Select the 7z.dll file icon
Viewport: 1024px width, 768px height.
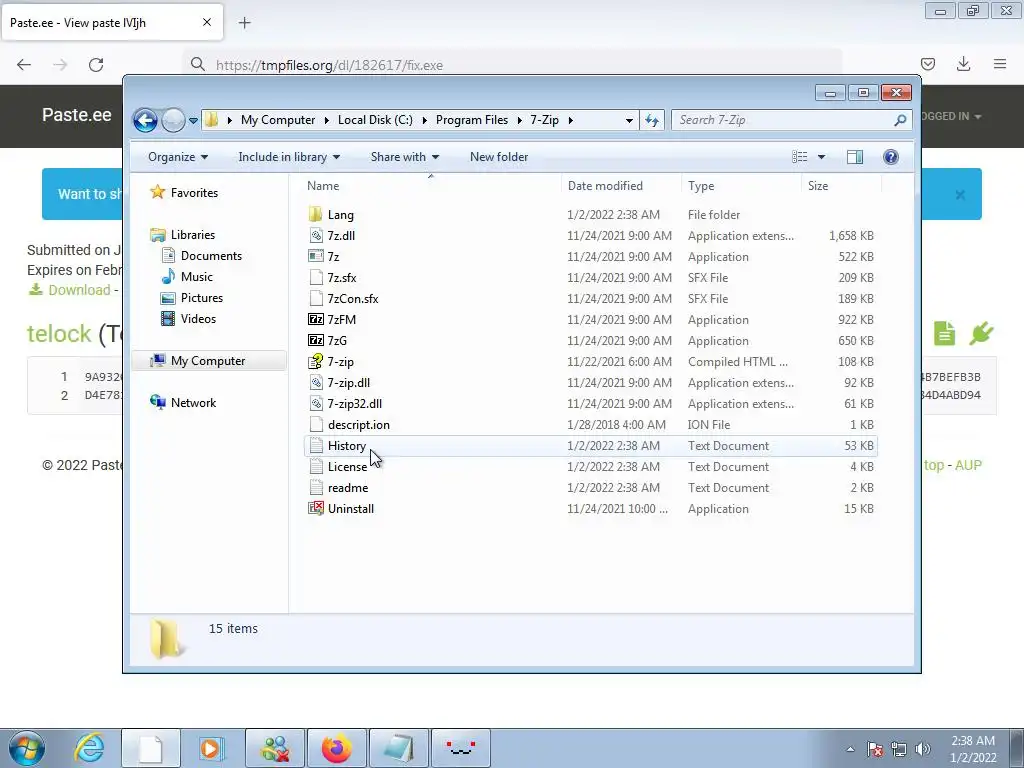click(x=315, y=236)
